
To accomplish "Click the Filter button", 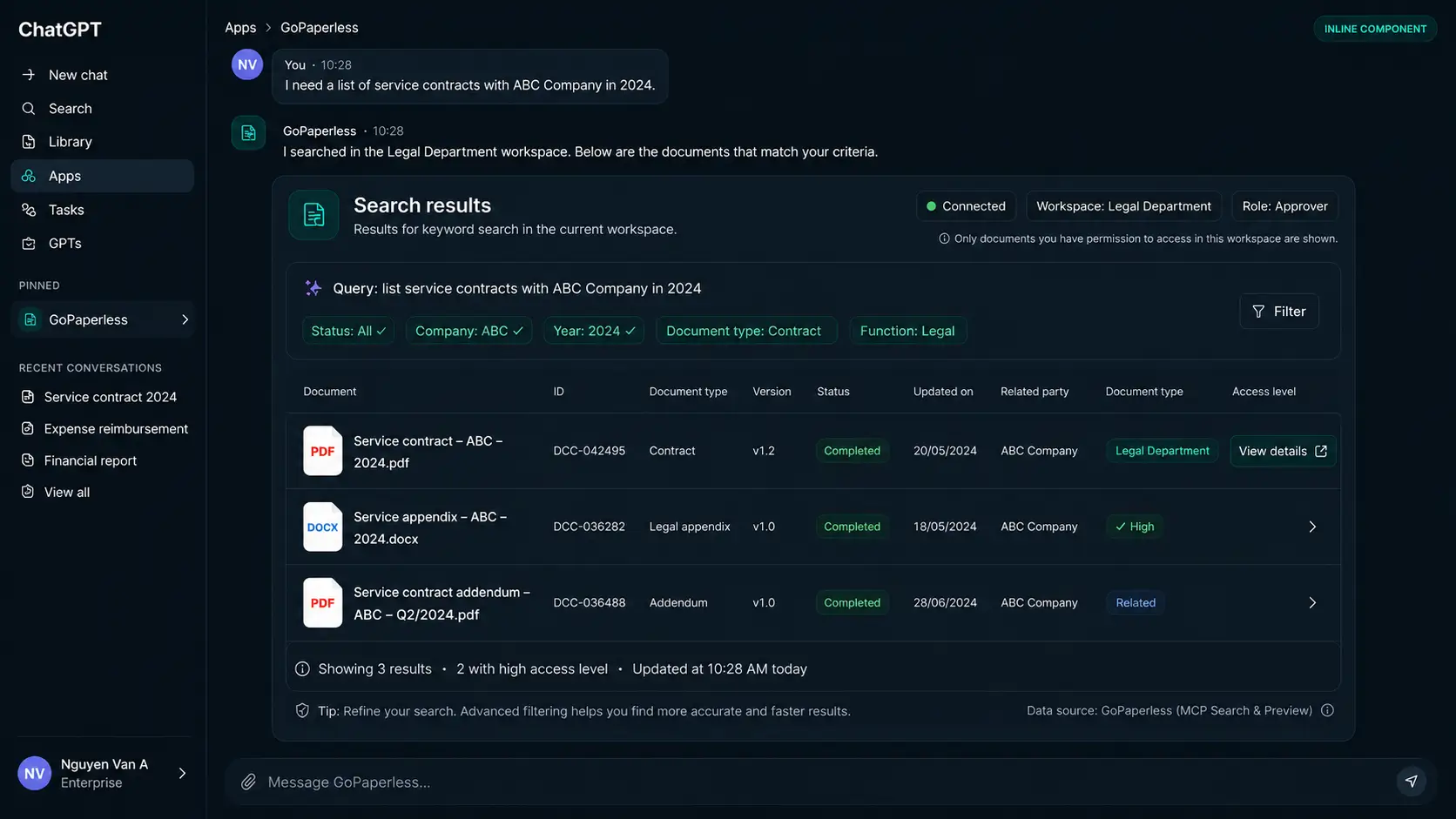I will pos(1278,311).
